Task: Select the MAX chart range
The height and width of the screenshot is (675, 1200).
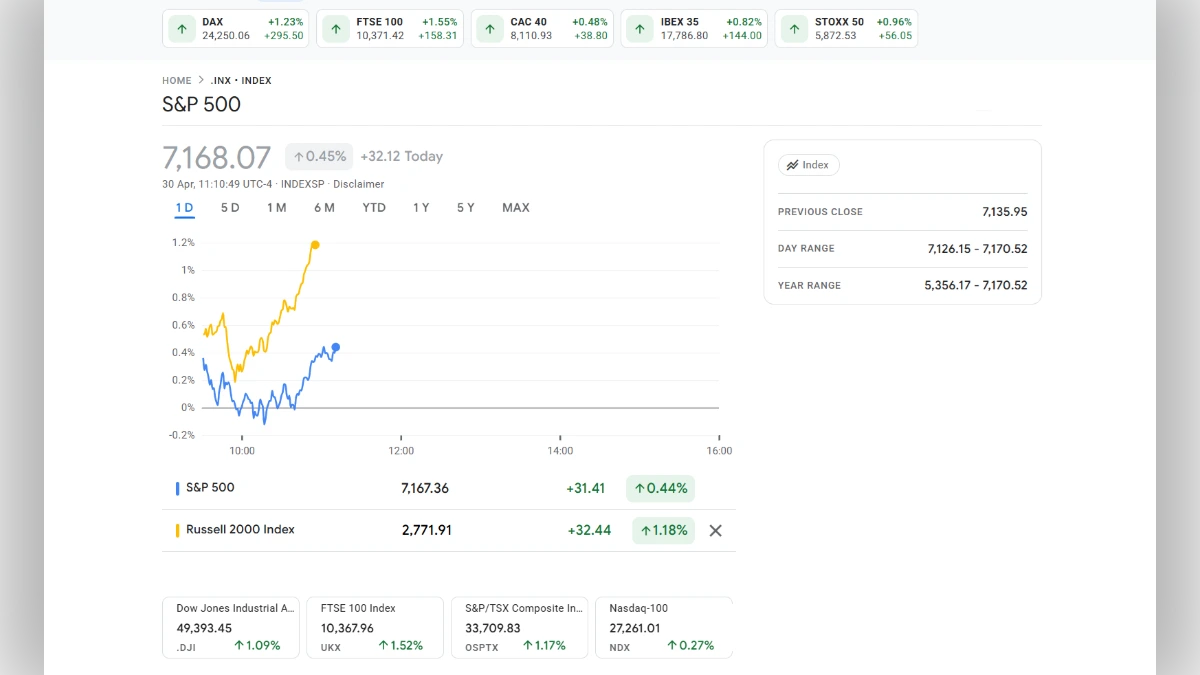Action: pyautogui.click(x=516, y=208)
